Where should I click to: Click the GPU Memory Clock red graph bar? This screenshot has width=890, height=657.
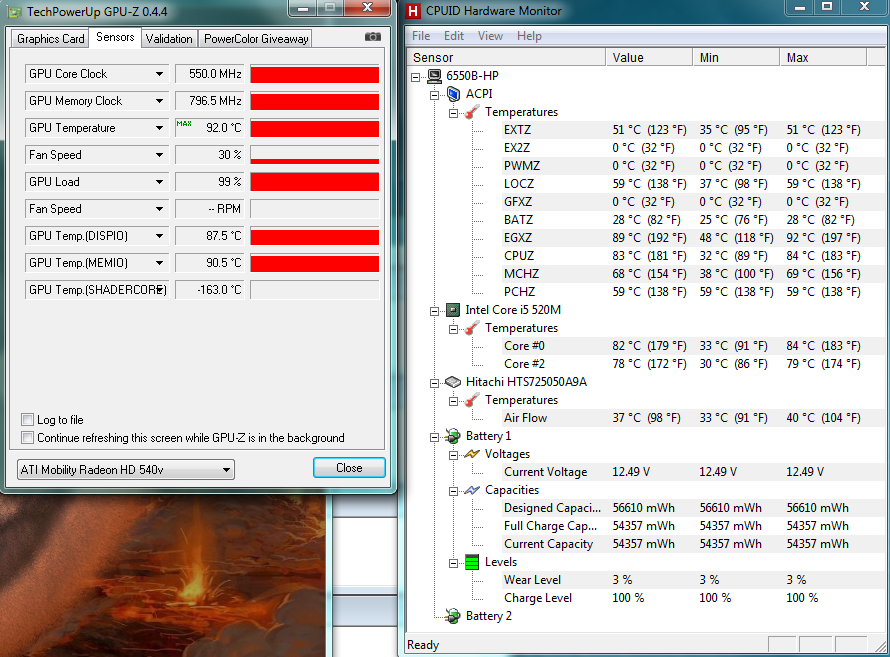pyautogui.click(x=314, y=102)
